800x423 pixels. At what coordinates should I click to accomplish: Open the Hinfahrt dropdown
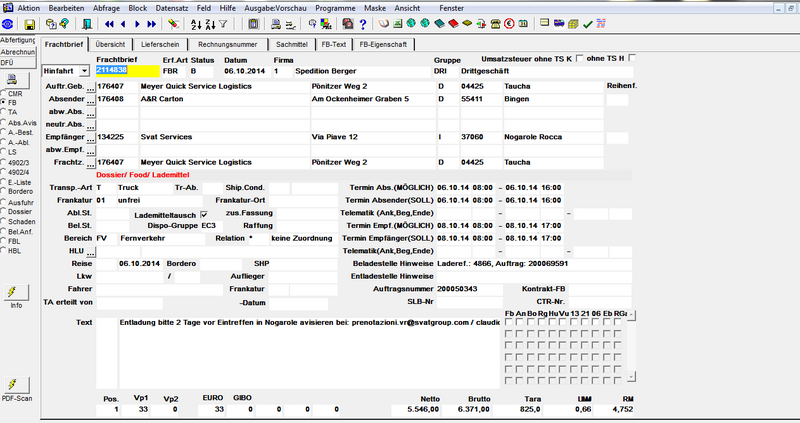click(84, 71)
